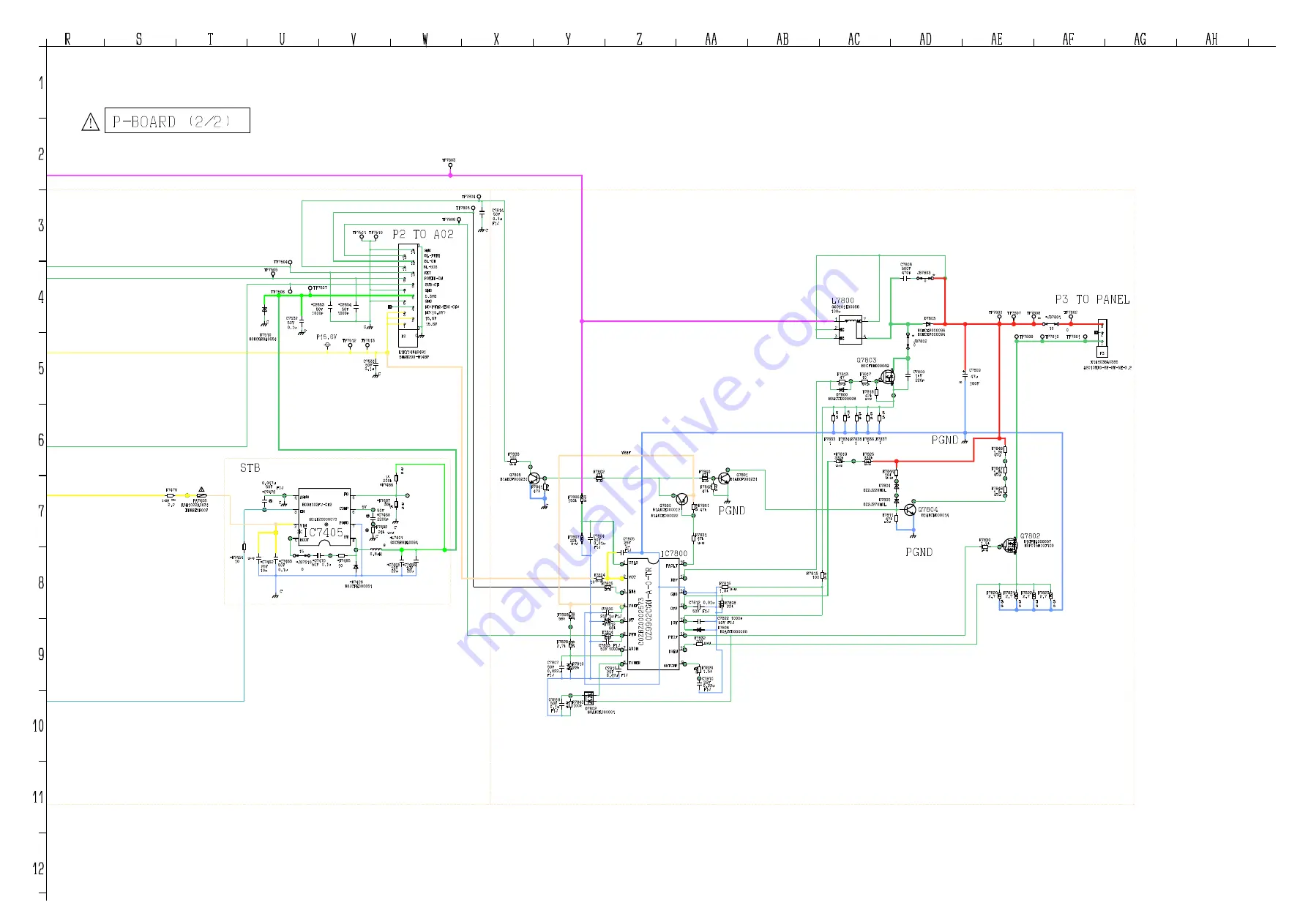Click the Q7805 transistor symbol
The width and height of the screenshot is (1308, 924).
coord(534,478)
